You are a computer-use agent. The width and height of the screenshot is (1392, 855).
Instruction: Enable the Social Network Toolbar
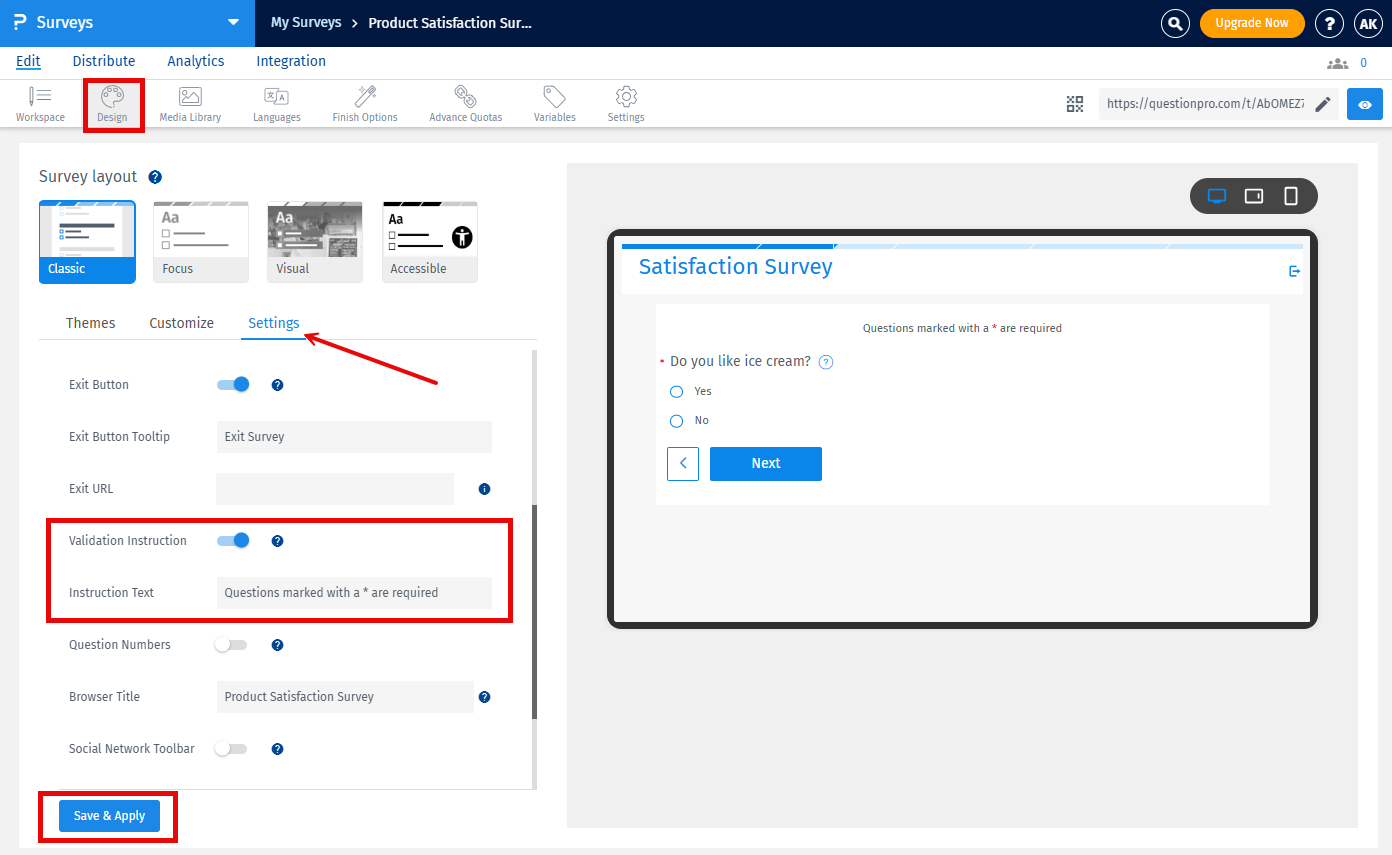coord(230,748)
